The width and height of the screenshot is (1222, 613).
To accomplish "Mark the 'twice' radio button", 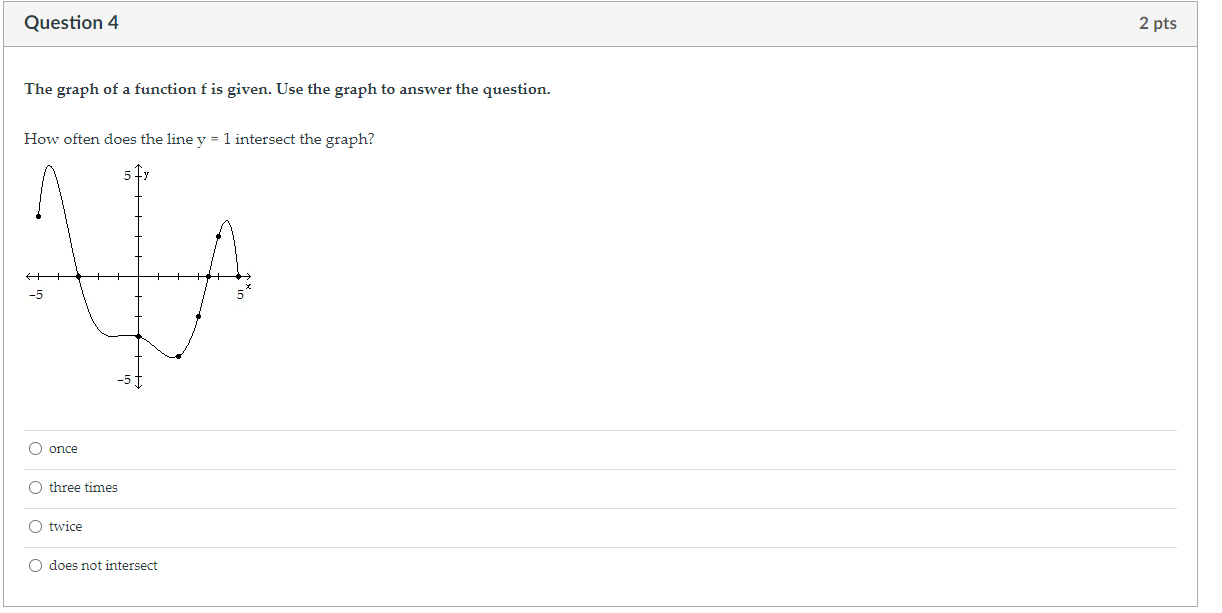I will [36, 527].
